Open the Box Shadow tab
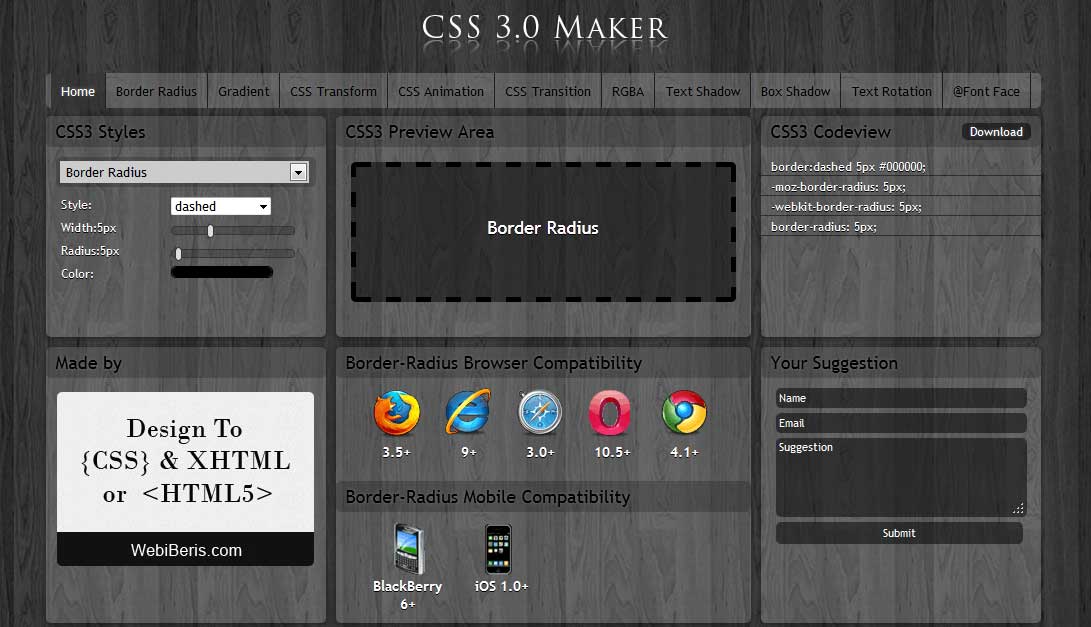 [795, 91]
